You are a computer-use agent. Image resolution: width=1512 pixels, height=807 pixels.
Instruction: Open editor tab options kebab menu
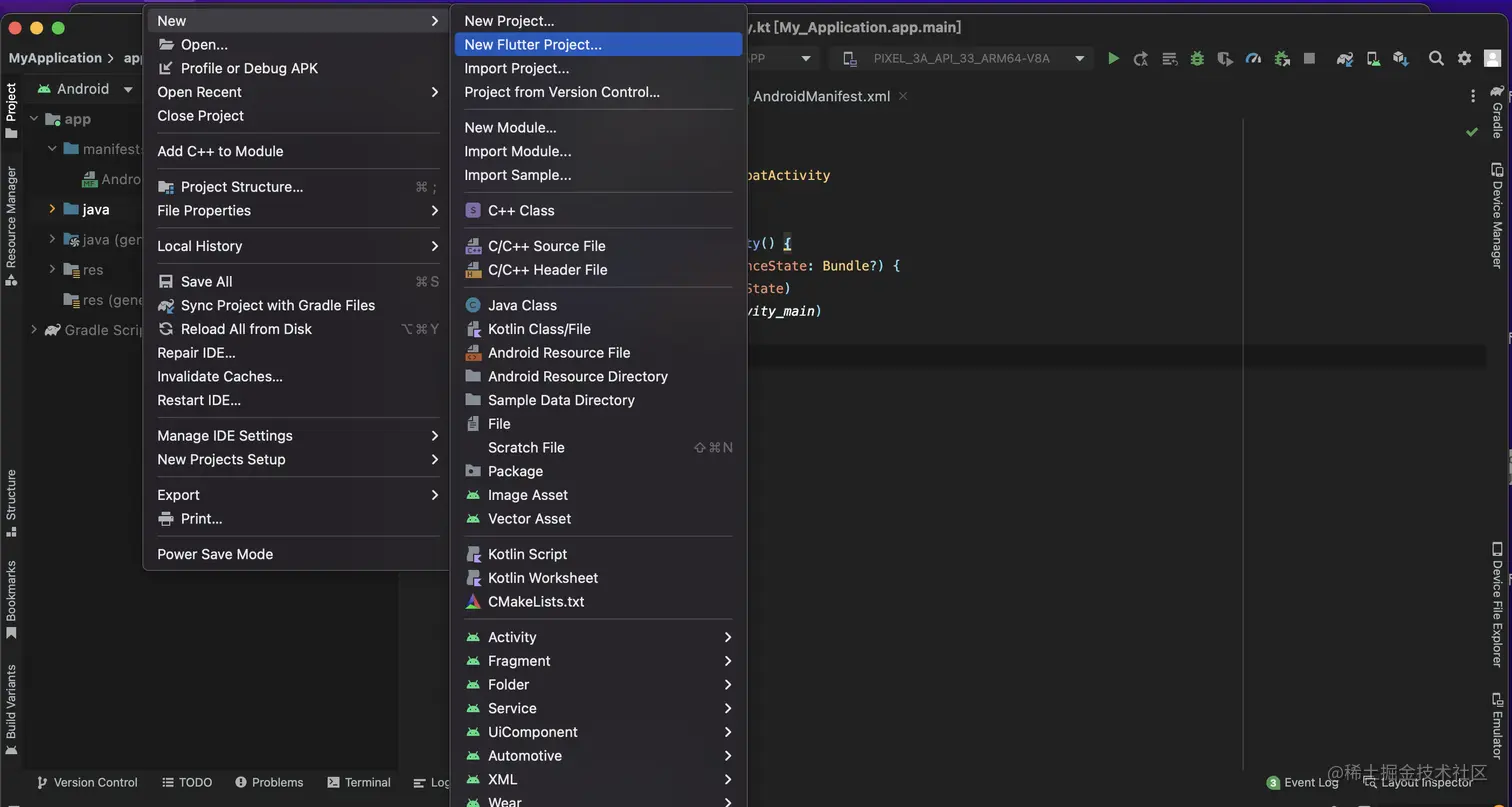(x=1473, y=96)
